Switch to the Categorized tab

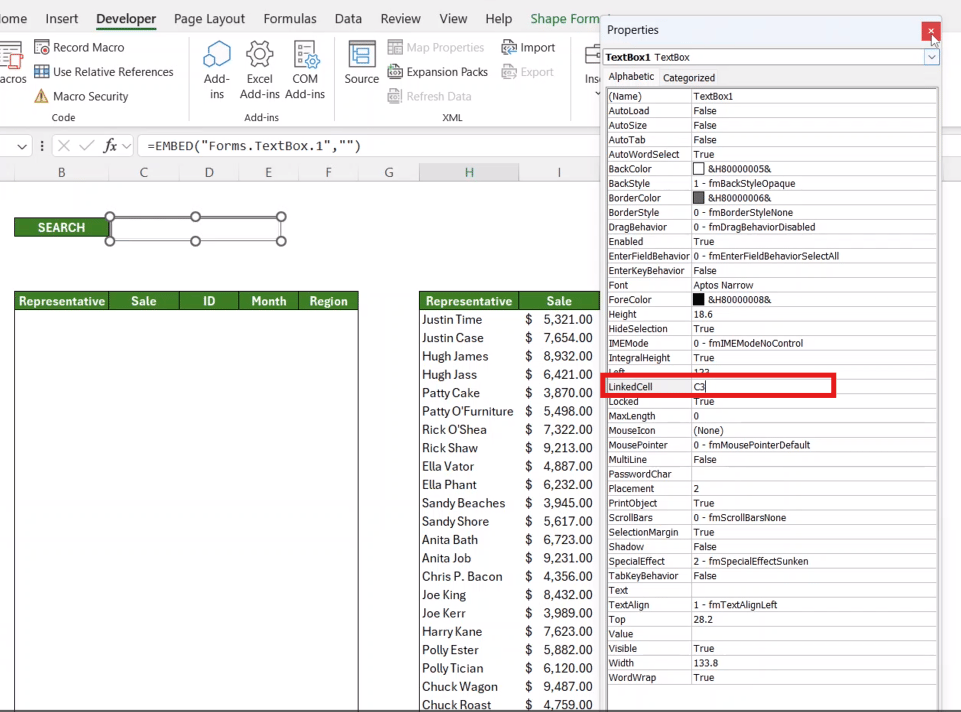[x=689, y=78]
